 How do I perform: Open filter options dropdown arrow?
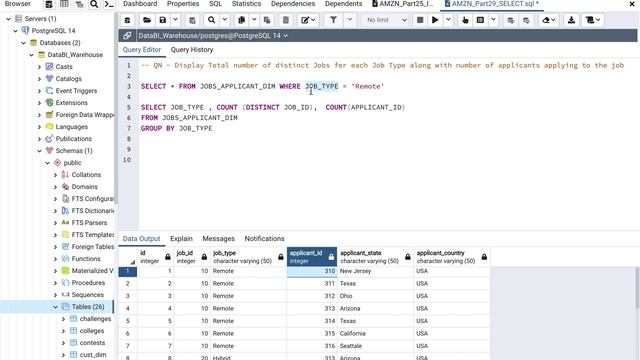tap(350, 20)
